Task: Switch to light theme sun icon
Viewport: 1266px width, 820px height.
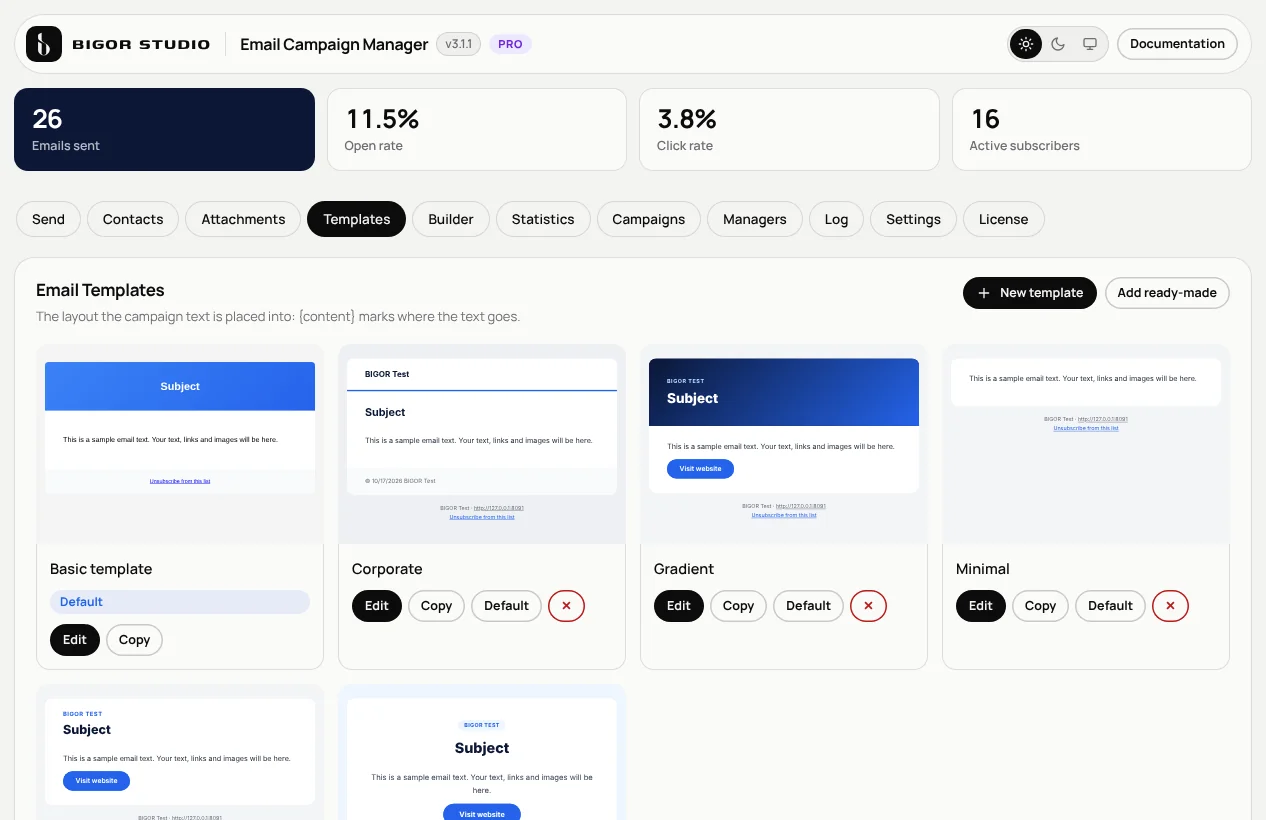Action: point(1026,44)
